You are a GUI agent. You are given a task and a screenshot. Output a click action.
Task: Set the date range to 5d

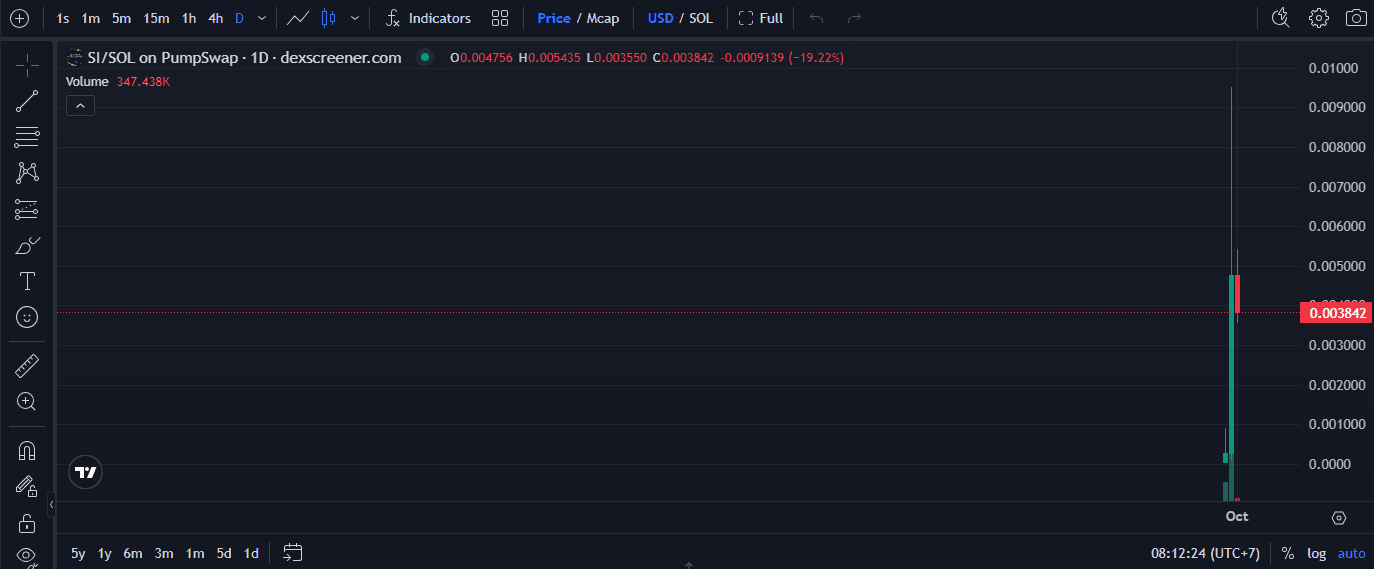[224, 553]
